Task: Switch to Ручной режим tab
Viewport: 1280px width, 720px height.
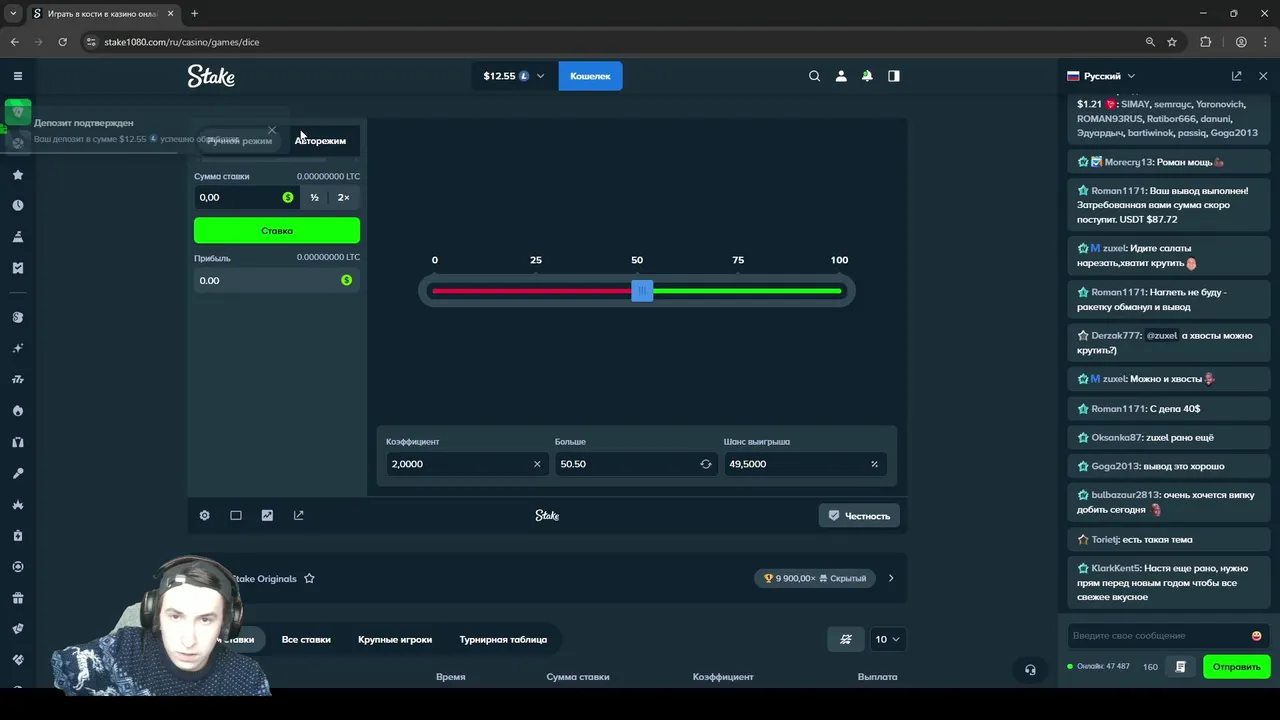Action: (239, 141)
